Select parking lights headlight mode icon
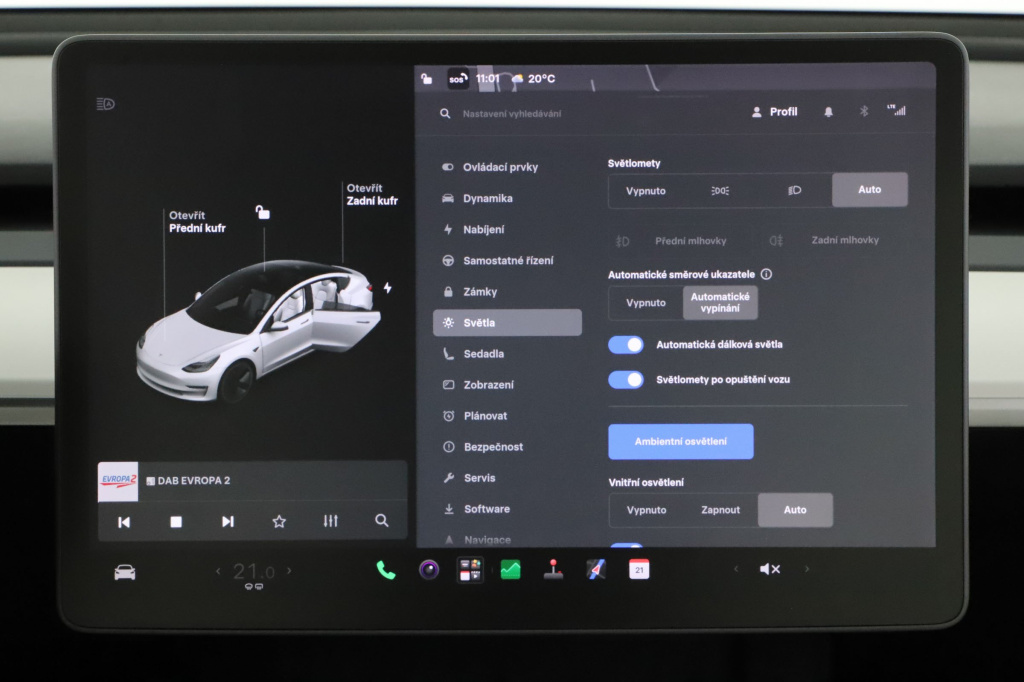This screenshot has width=1024, height=682. coord(720,191)
